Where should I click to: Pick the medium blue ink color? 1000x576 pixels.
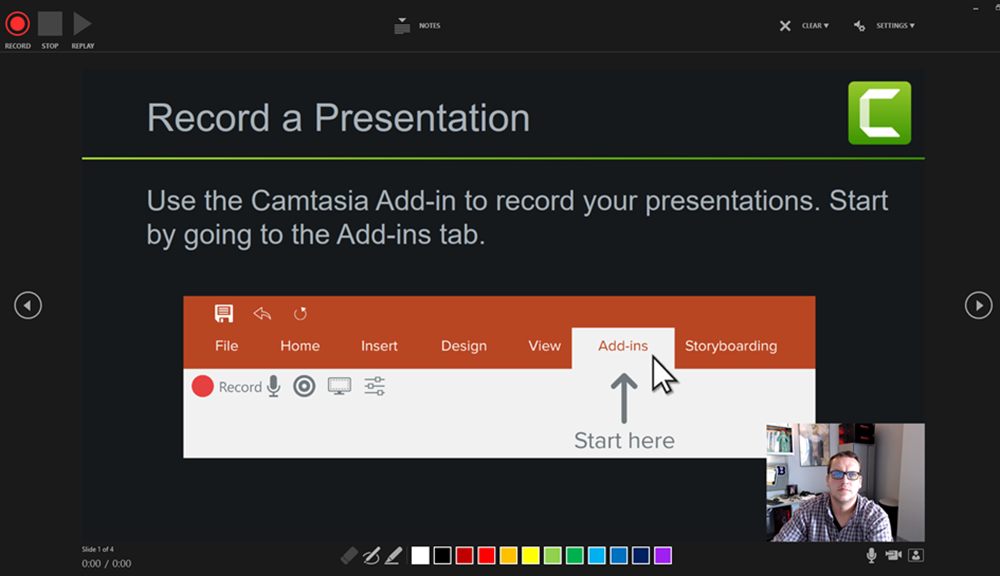point(619,556)
